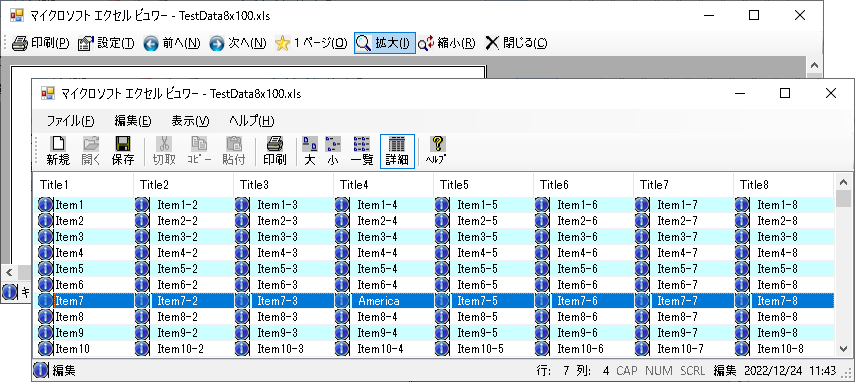Switch to 小 (small icons) view

pos(333,151)
